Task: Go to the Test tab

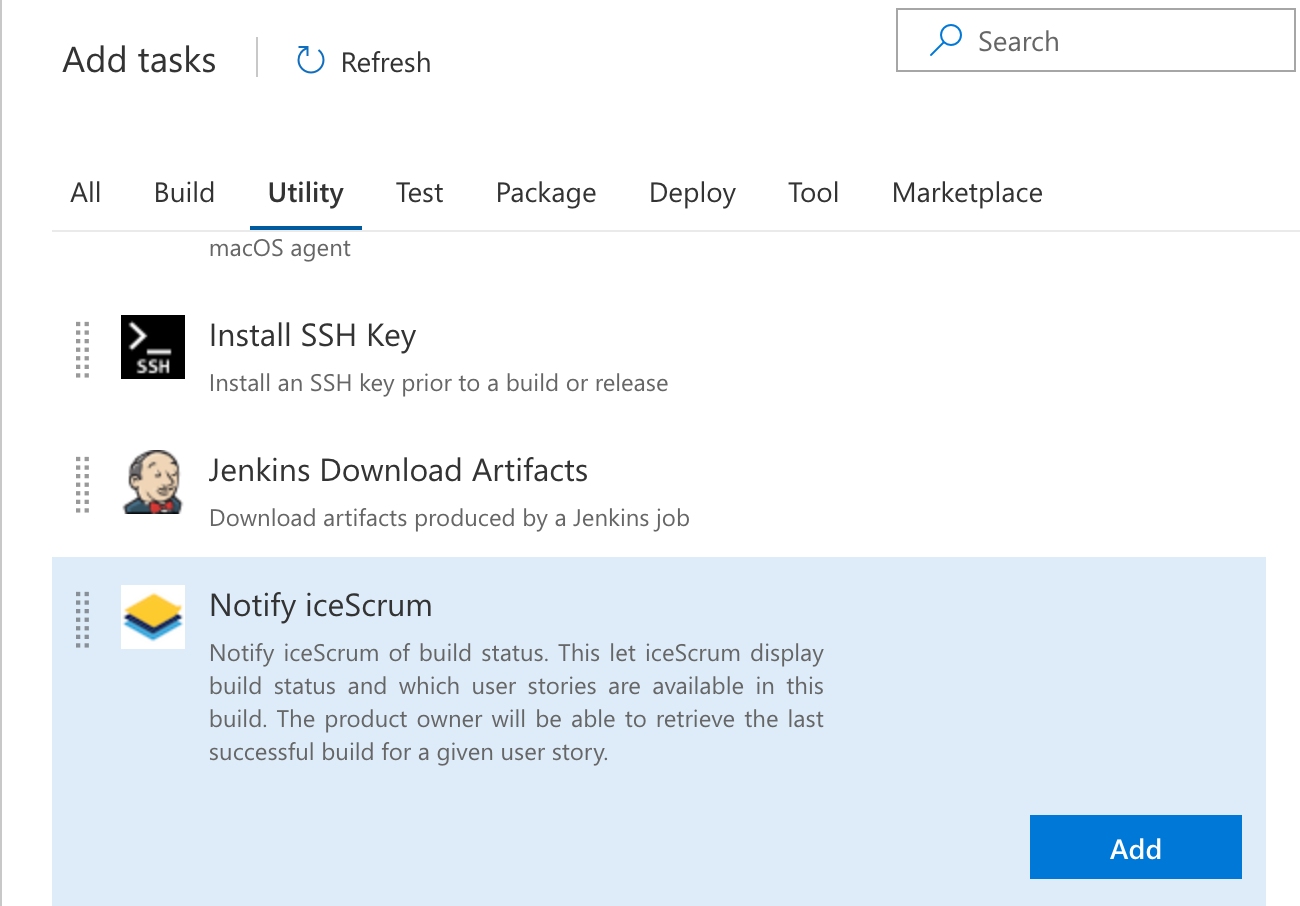Action: tap(419, 193)
